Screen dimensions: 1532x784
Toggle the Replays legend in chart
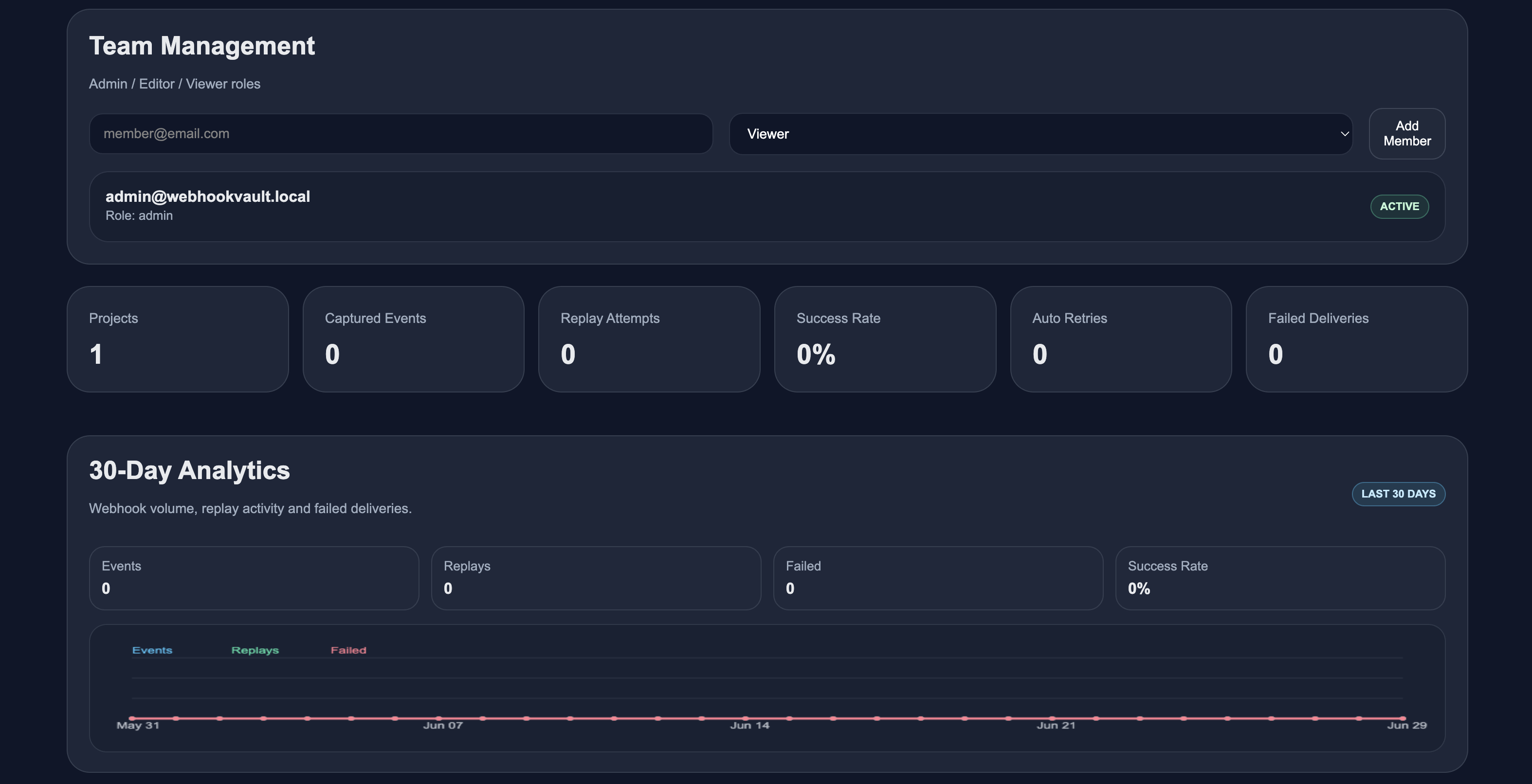(x=255, y=650)
